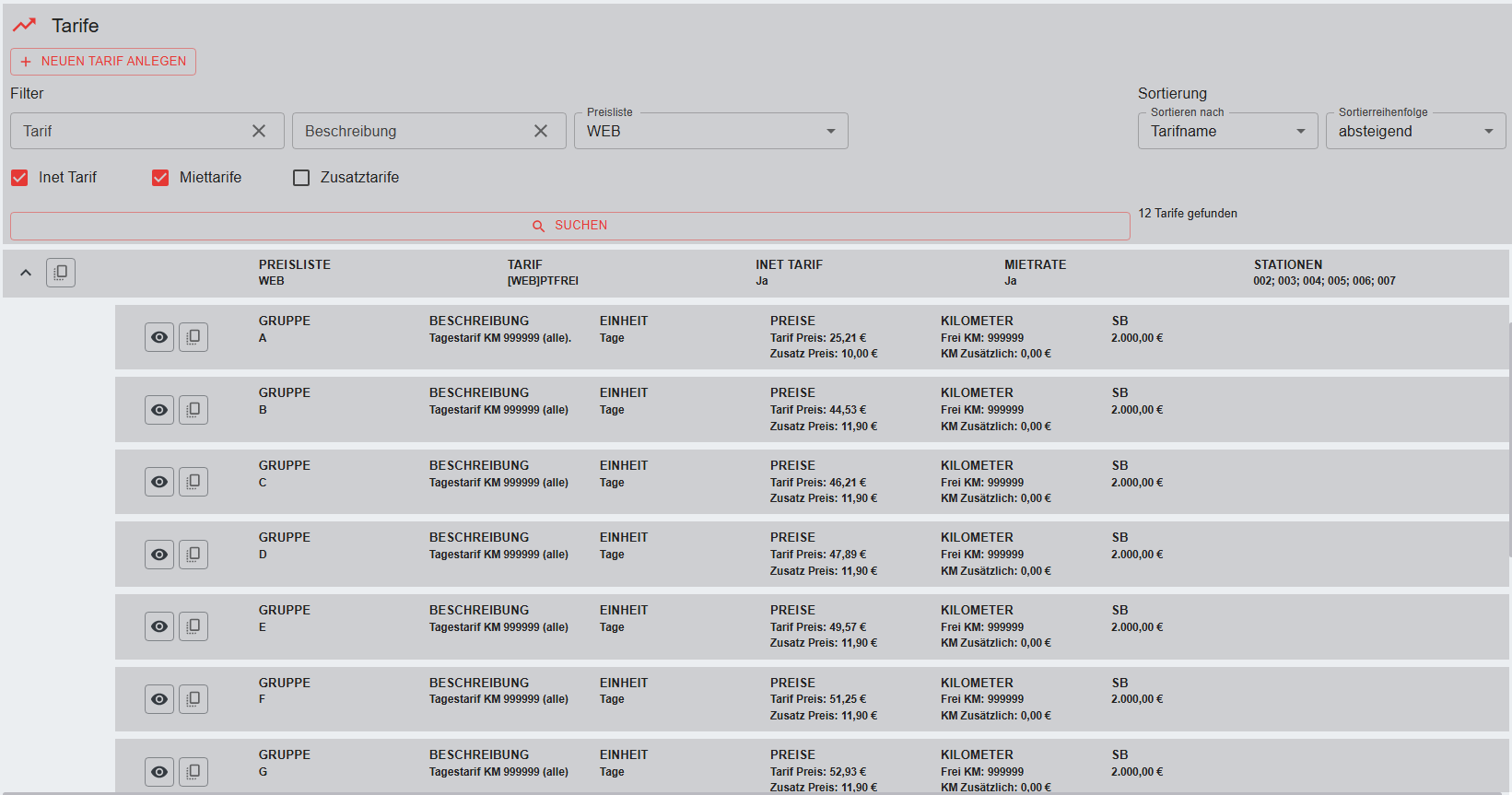Focus the Tarif filter input

(x=129, y=131)
